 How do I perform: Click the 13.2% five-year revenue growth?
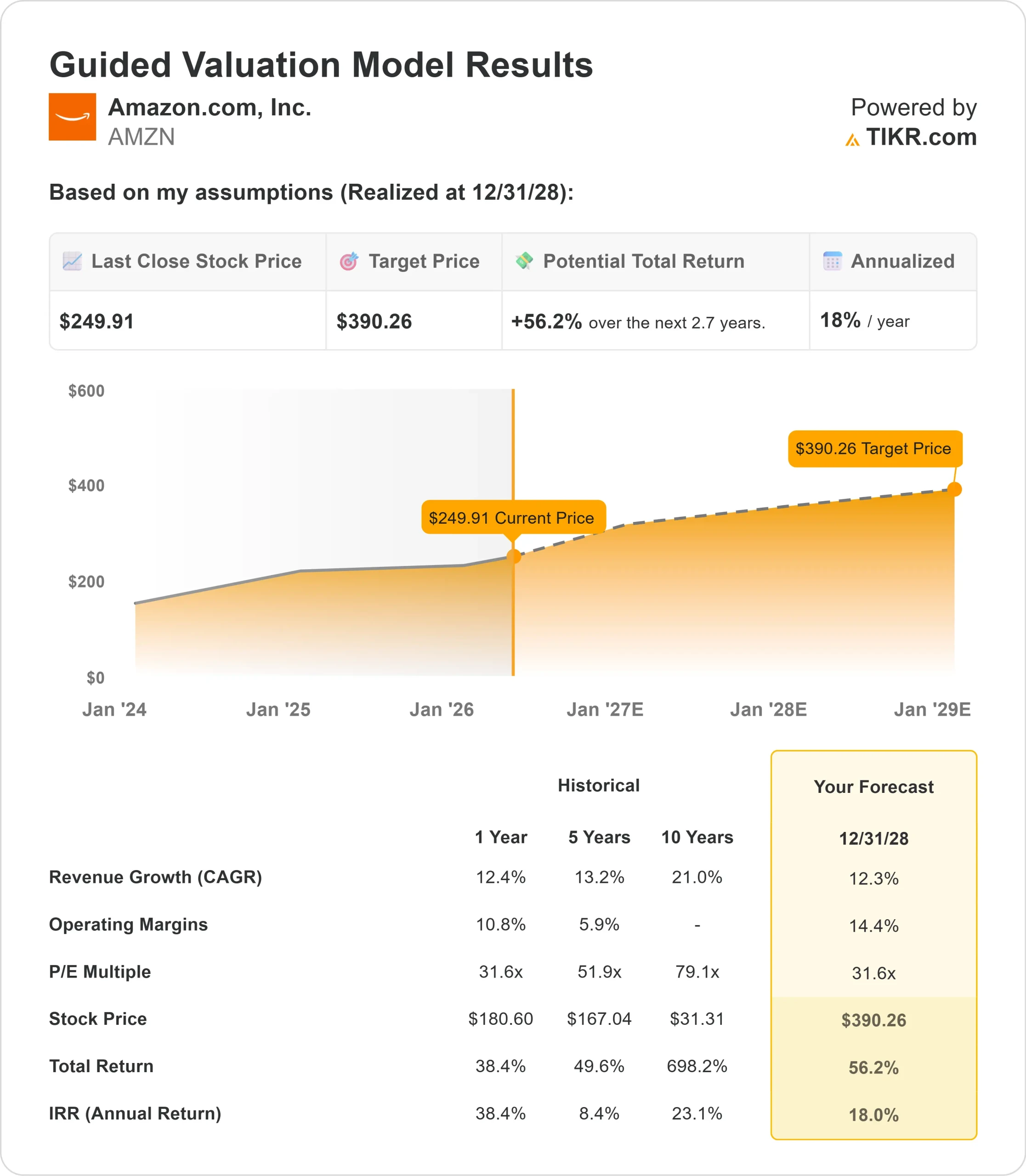coord(600,877)
